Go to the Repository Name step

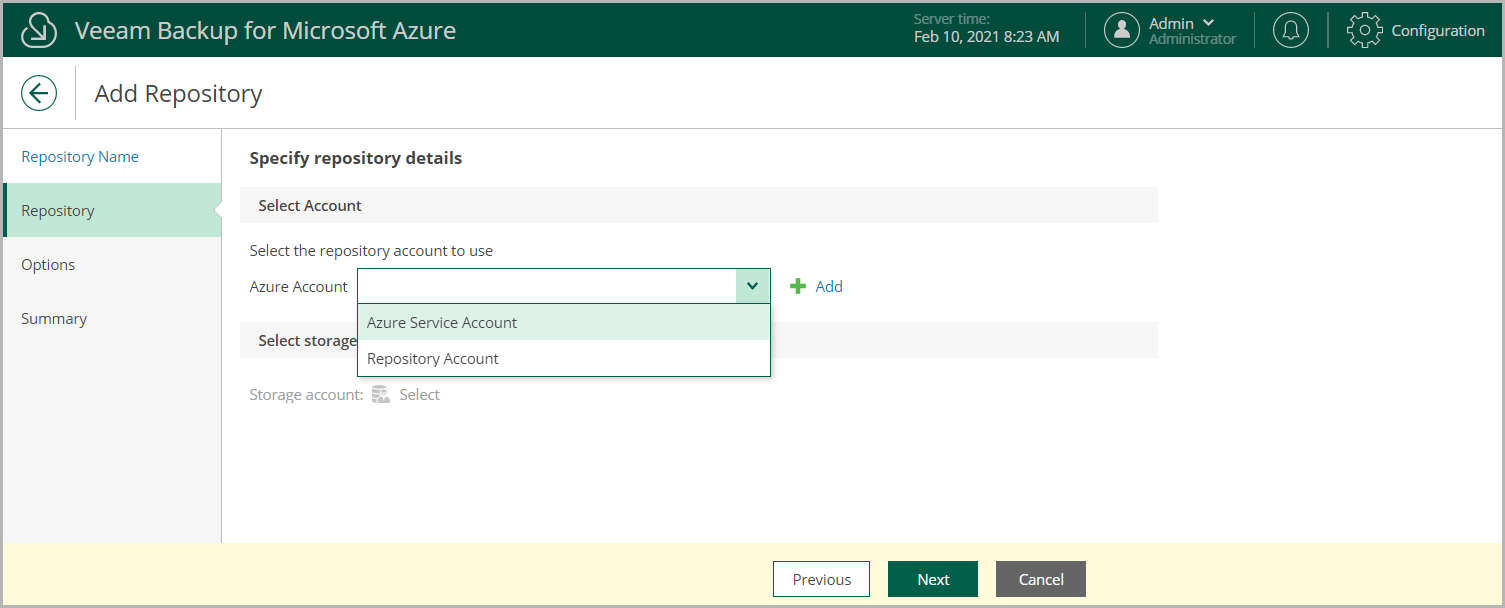(x=80, y=157)
